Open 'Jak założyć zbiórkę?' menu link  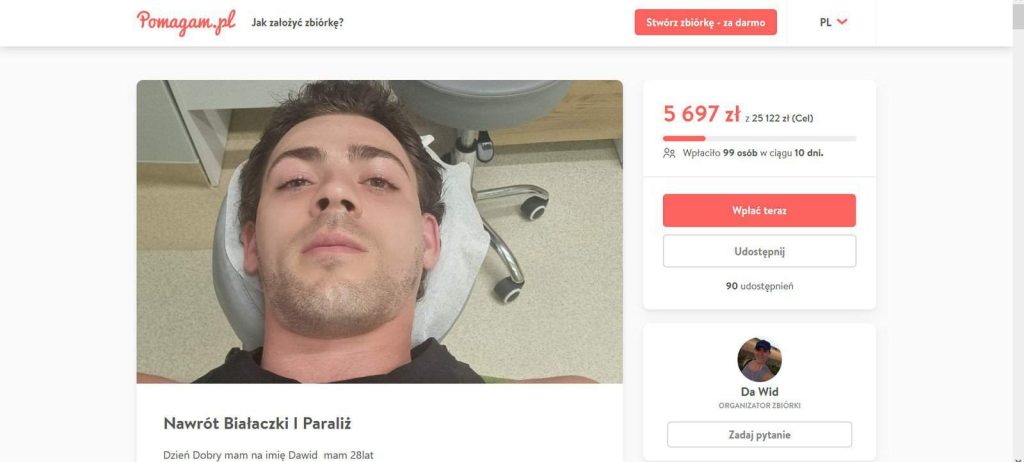(298, 22)
